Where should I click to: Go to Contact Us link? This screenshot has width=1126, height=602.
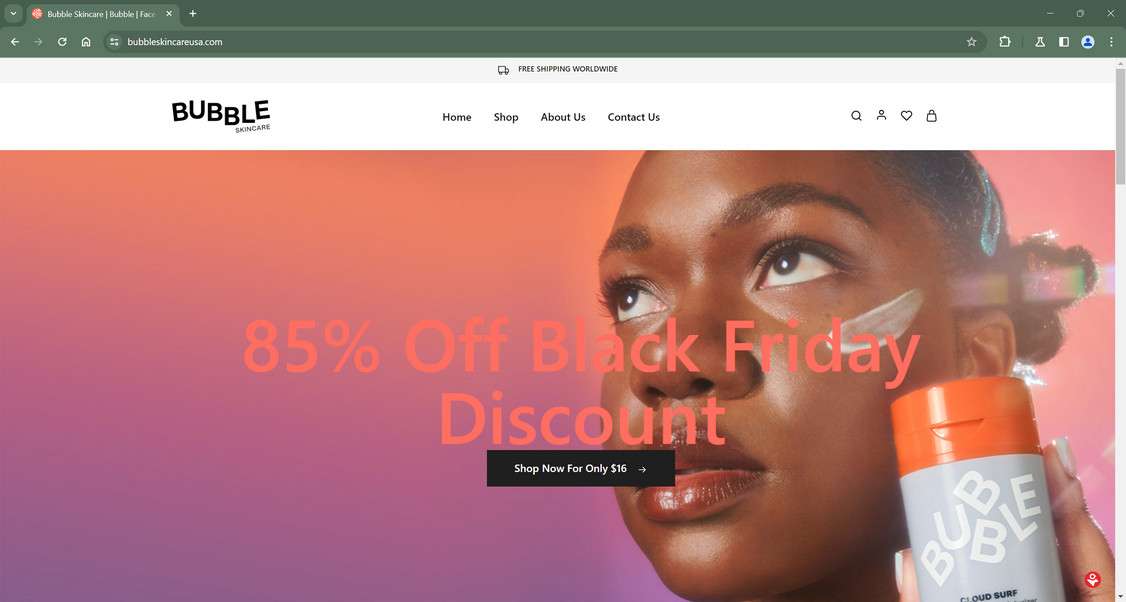tap(633, 117)
